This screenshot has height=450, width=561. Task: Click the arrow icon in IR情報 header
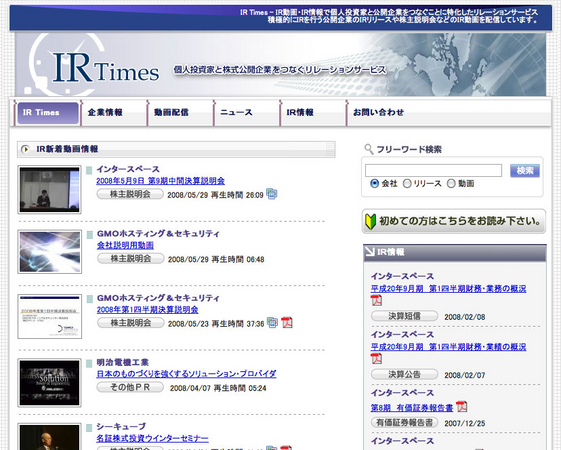click(x=370, y=252)
